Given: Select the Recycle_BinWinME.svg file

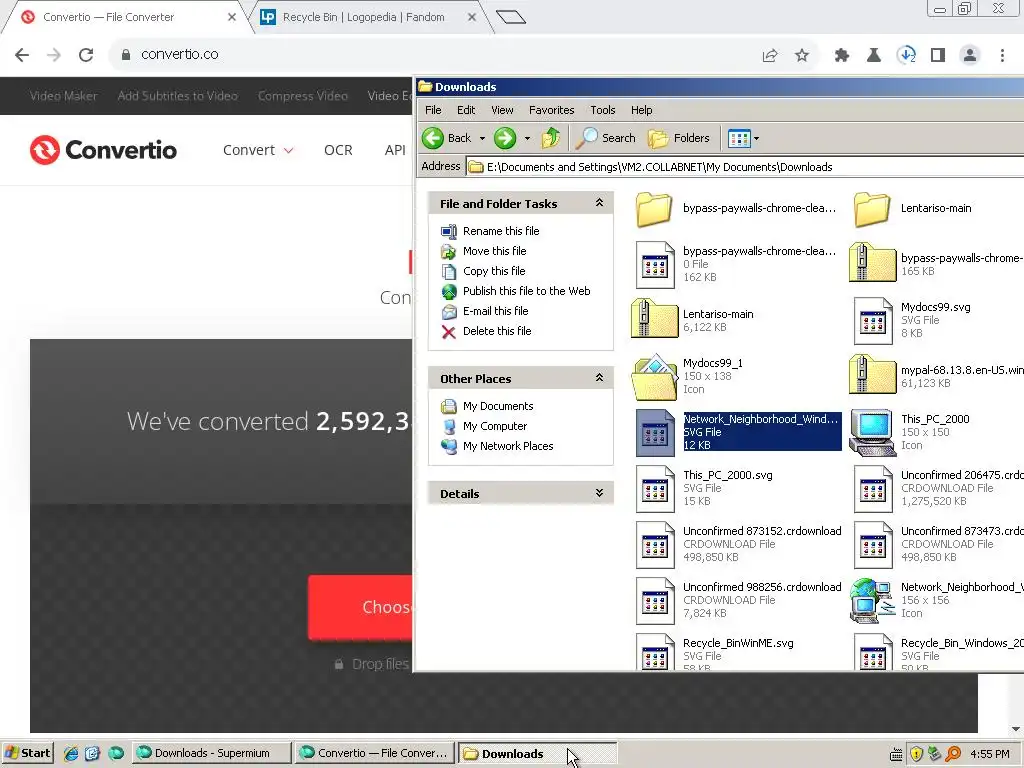Looking at the screenshot, I should point(655,652).
